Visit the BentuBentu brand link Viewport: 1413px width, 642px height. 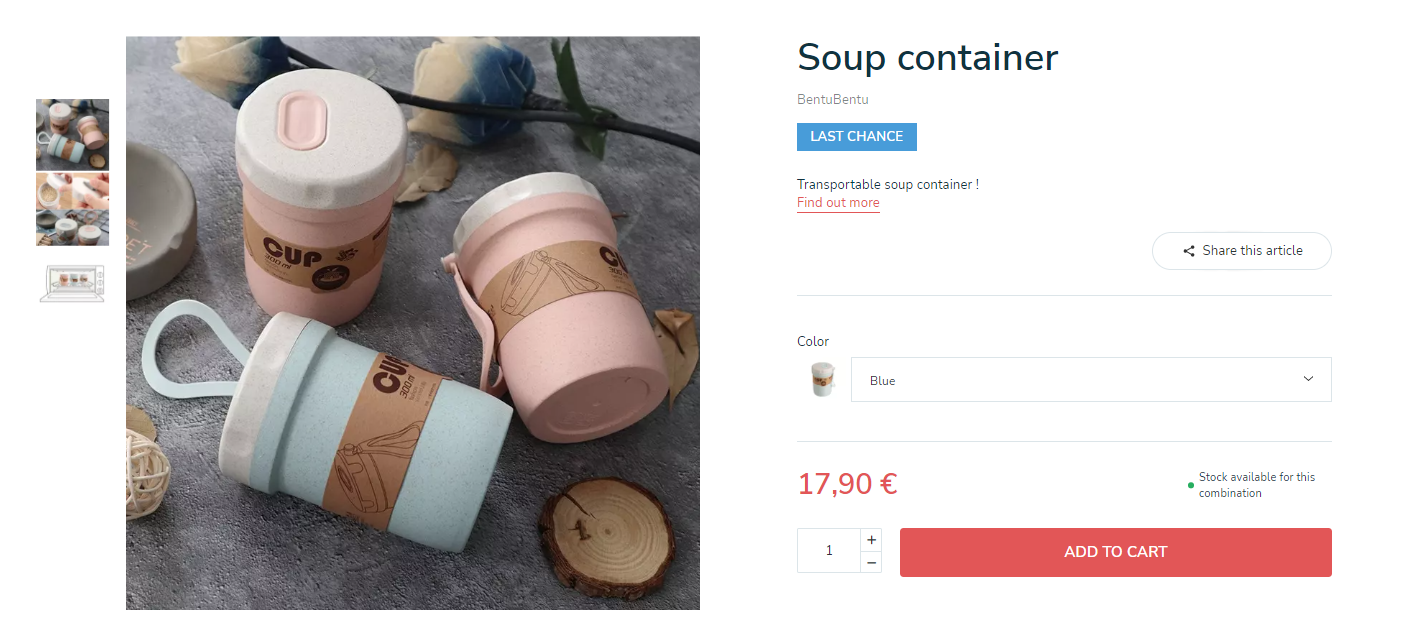click(x=833, y=100)
